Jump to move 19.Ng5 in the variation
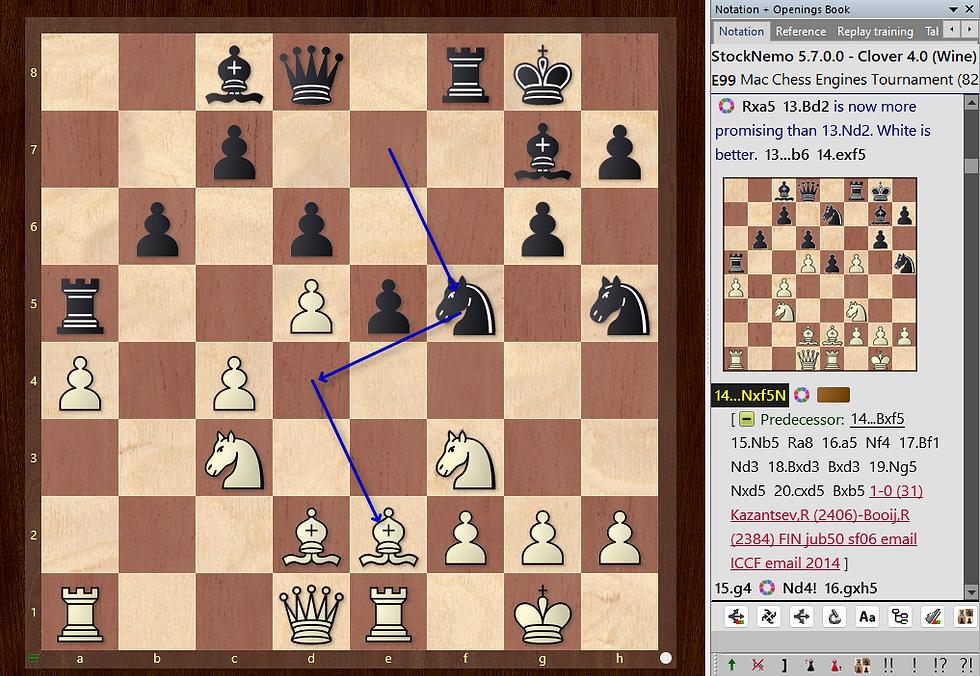This screenshot has height=676, width=980. click(x=894, y=467)
